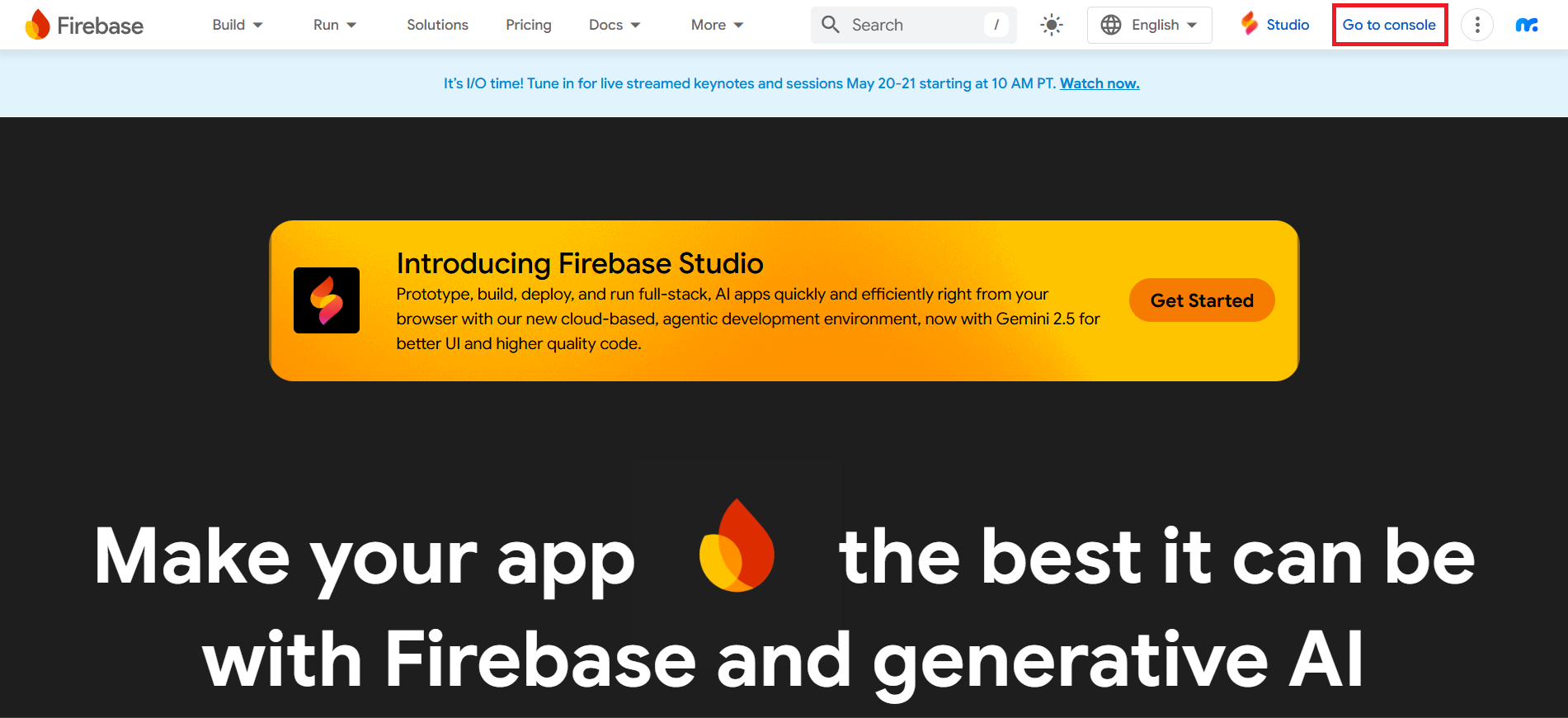Click the Firebase Studio logo icon in header
The width and height of the screenshot is (1568, 718).
click(x=1250, y=24)
